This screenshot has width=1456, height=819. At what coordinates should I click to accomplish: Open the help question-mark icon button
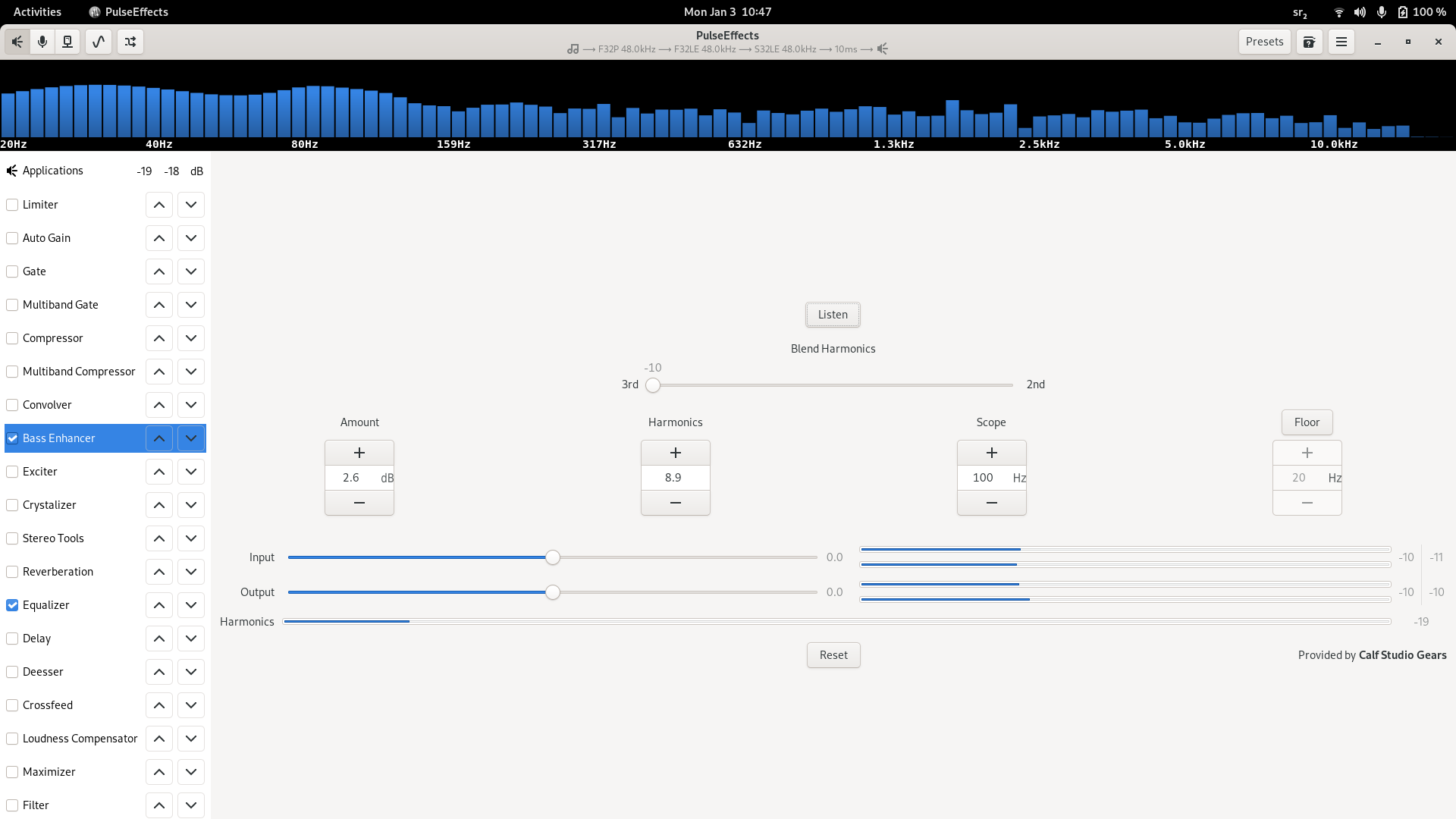(1309, 42)
